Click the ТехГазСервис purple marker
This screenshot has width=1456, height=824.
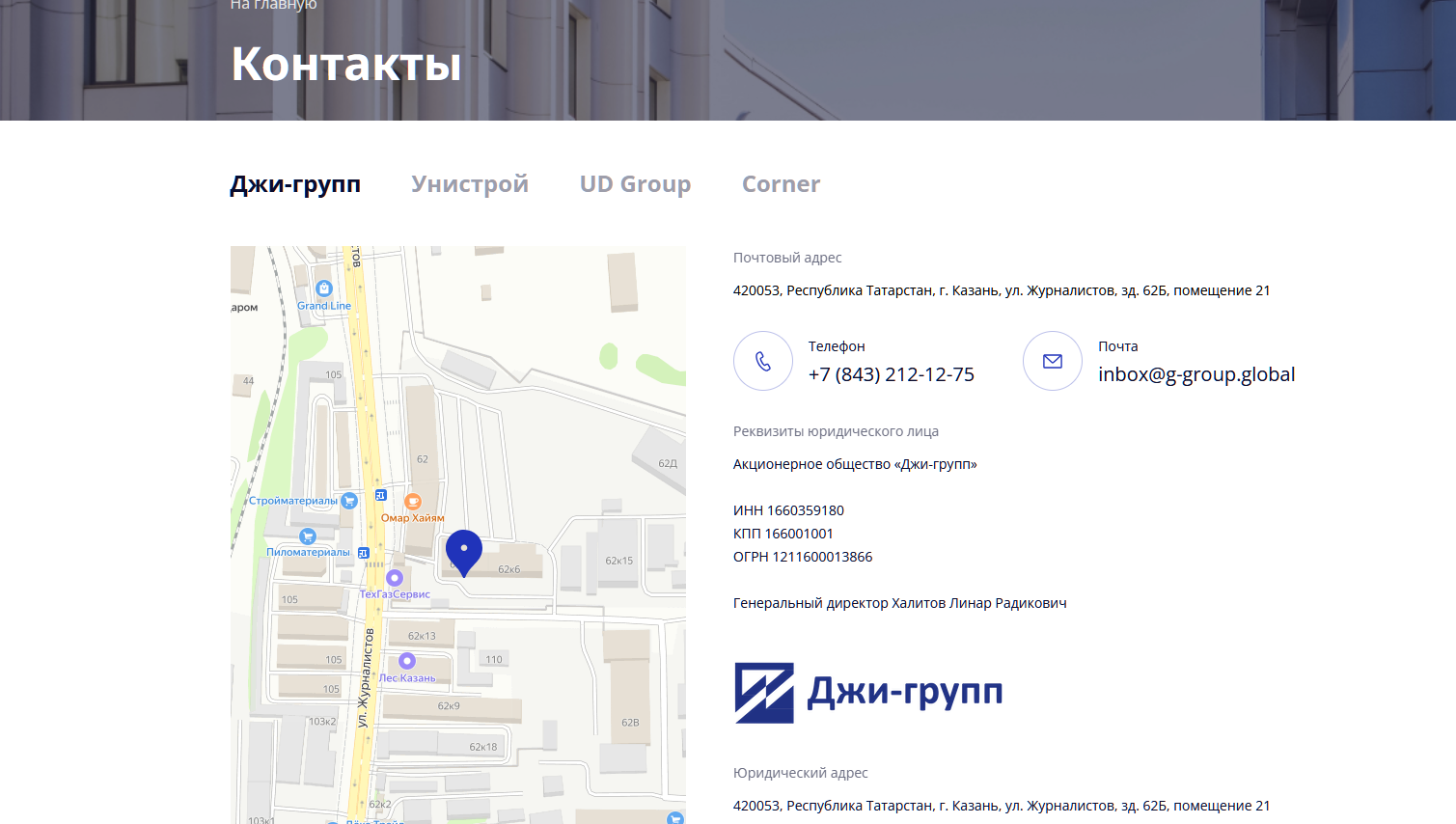(394, 578)
